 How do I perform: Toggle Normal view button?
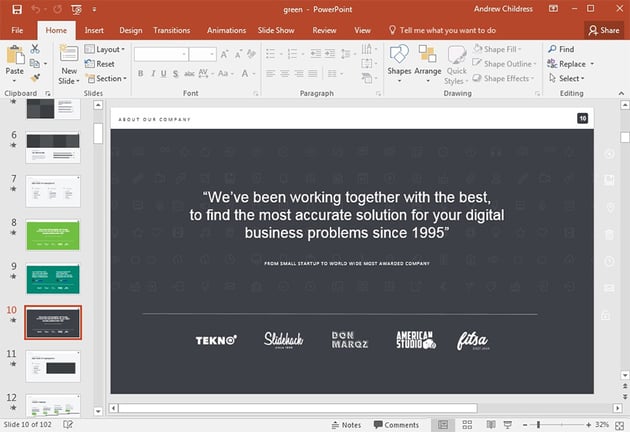[x=443, y=425]
